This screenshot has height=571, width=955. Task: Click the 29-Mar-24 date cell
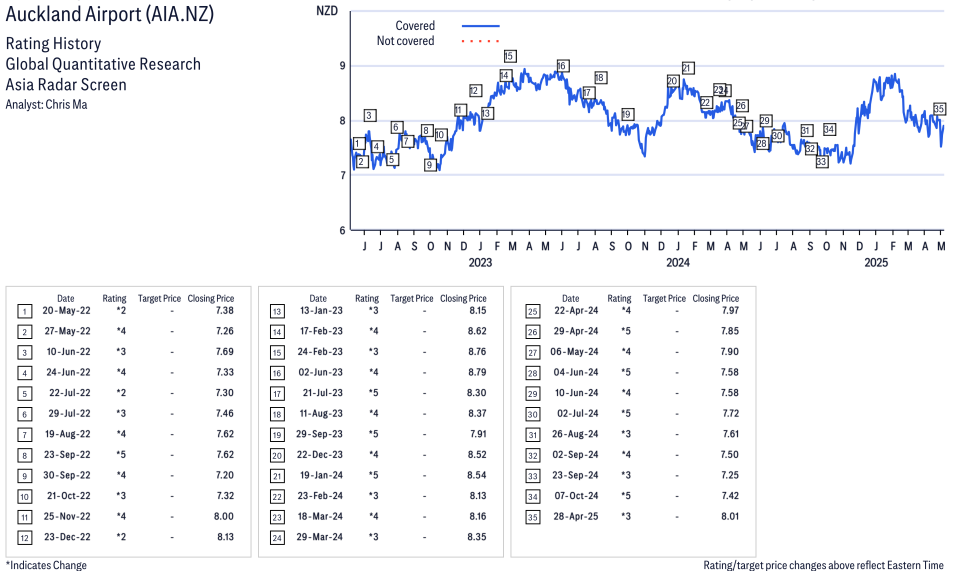coord(319,537)
